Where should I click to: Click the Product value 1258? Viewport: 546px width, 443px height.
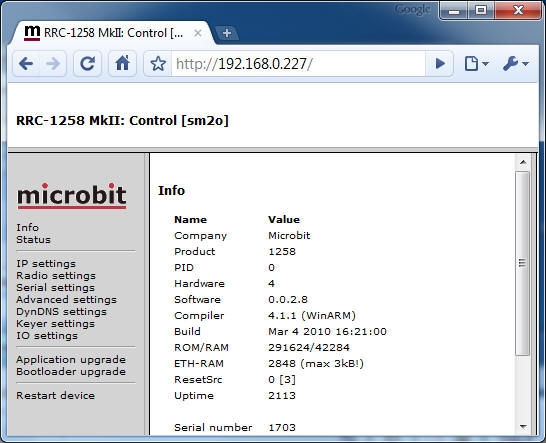(x=282, y=251)
